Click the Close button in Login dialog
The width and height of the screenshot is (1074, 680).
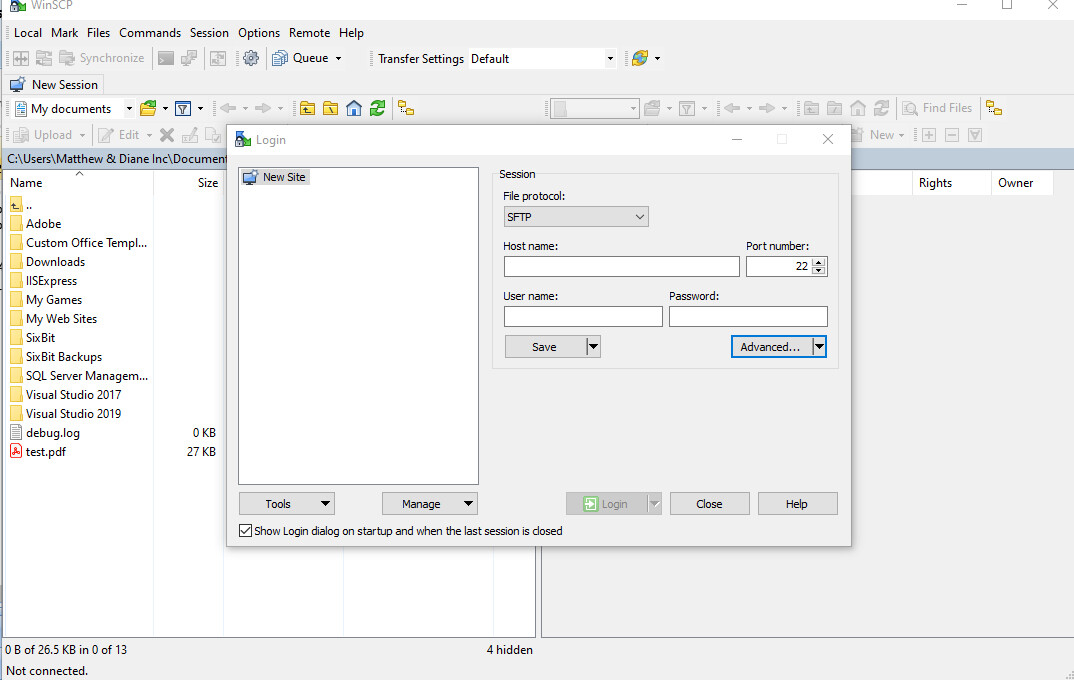(710, 504)
